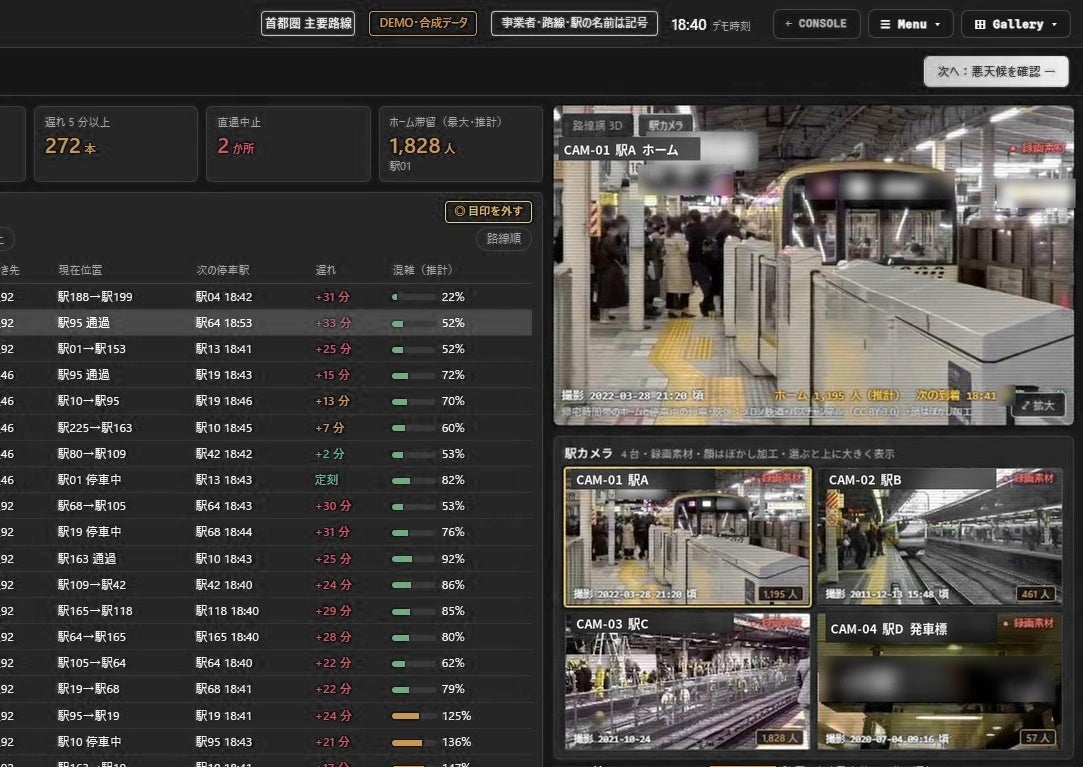Screen dimensions: 1083x767
Task: Select the CAM-04 駅D 発車標 camera thumbnail
Action: pyautogui.click(x=939, y=681)
